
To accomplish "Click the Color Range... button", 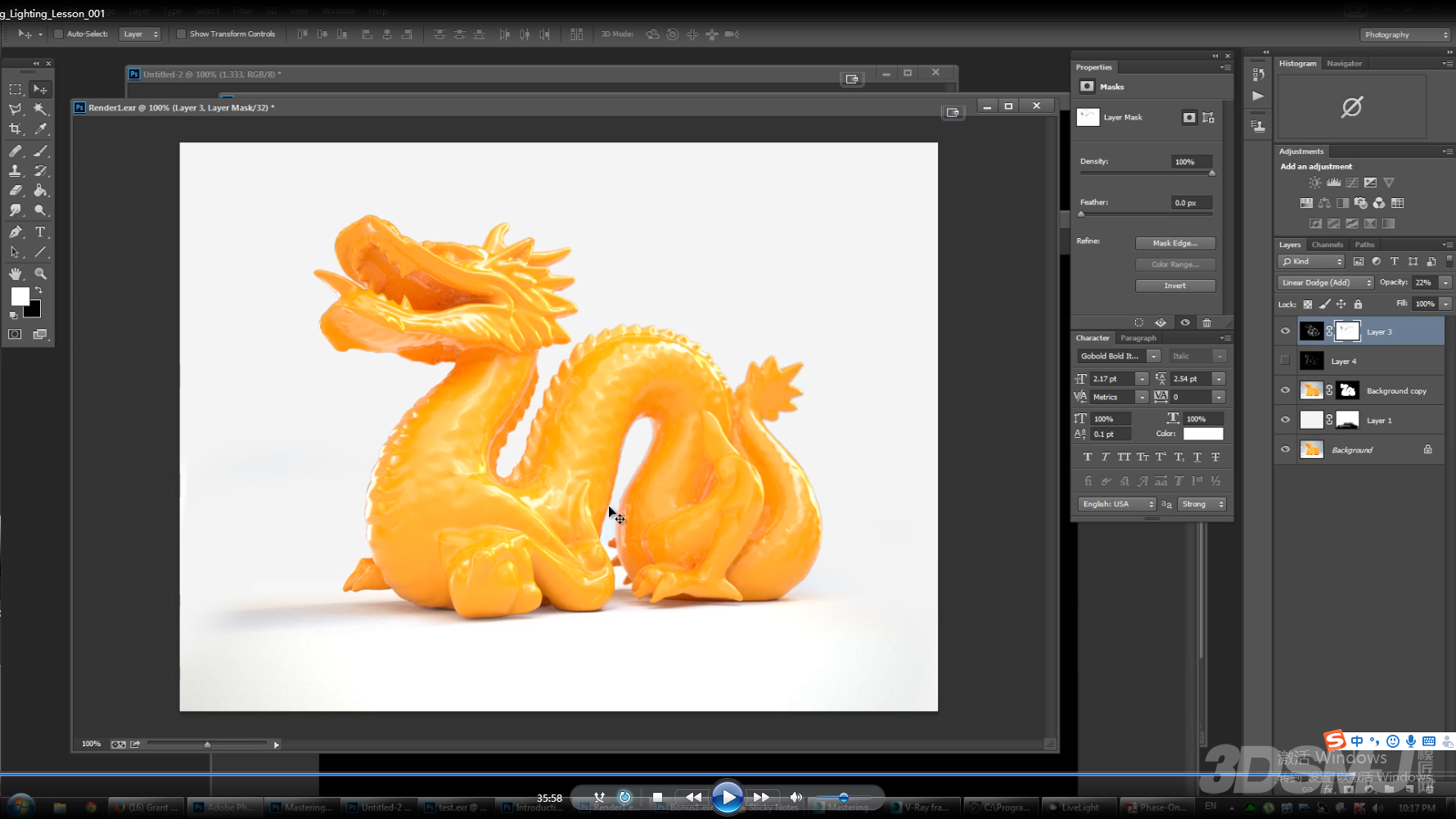I will [1174, 265].
